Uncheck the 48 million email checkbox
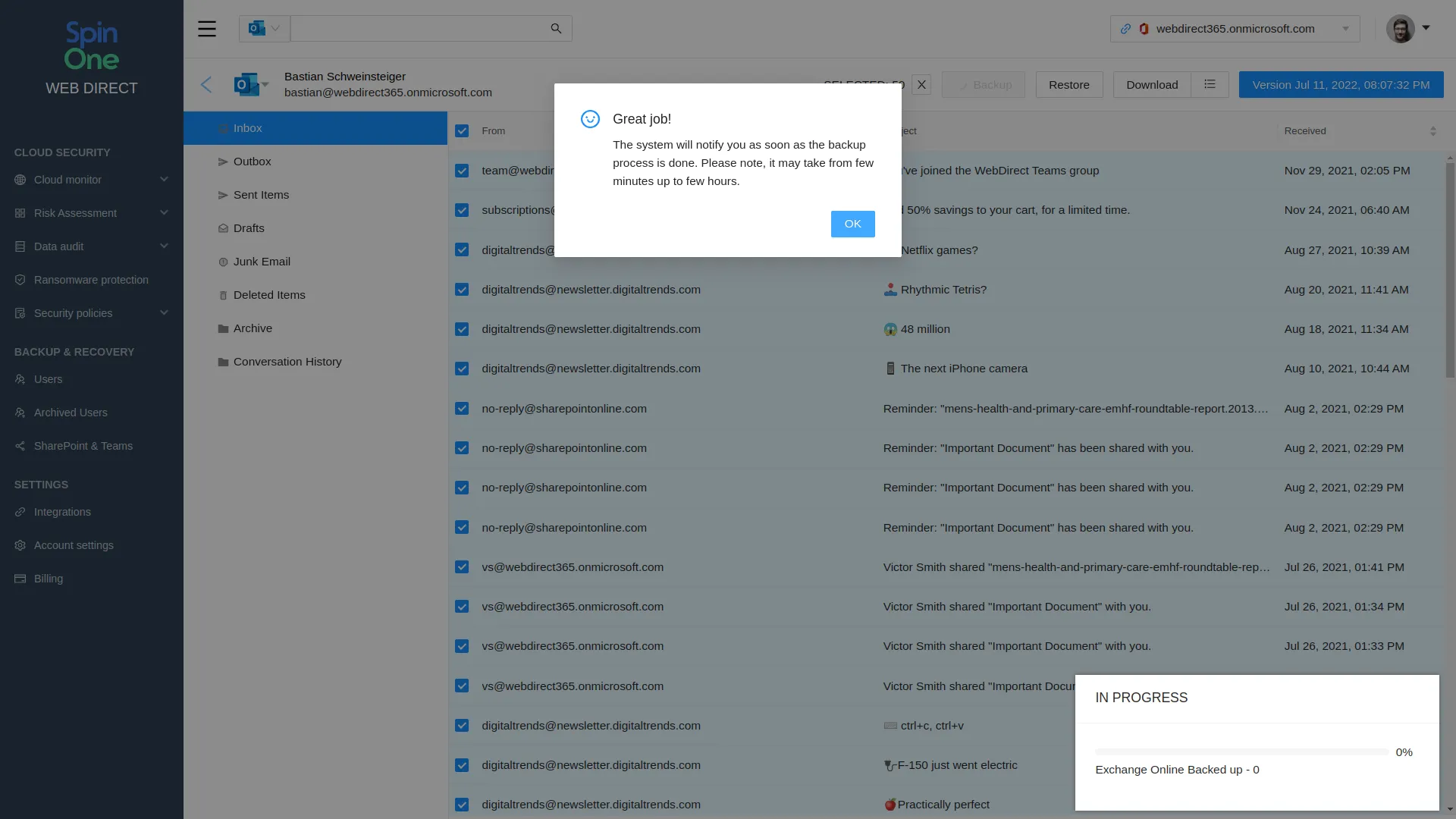1456x819 pixels. coord(462,329)
